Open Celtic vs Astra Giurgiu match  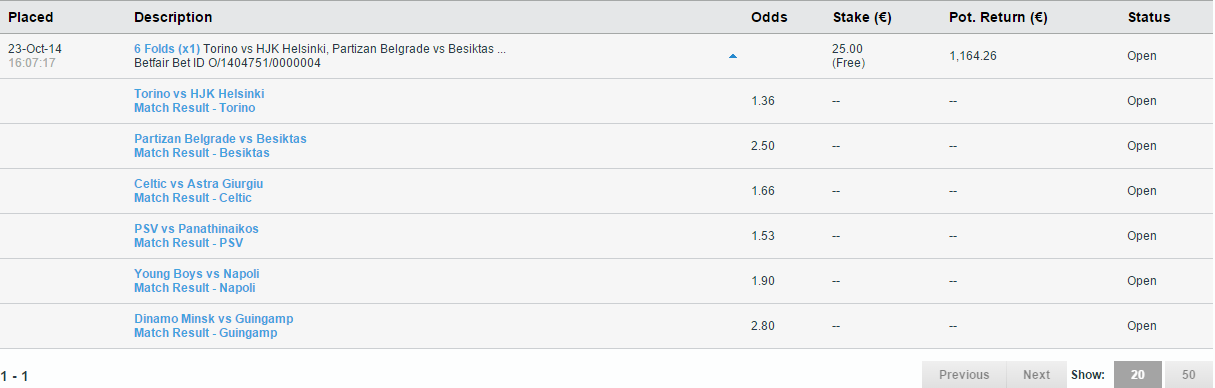click(199, 184)
